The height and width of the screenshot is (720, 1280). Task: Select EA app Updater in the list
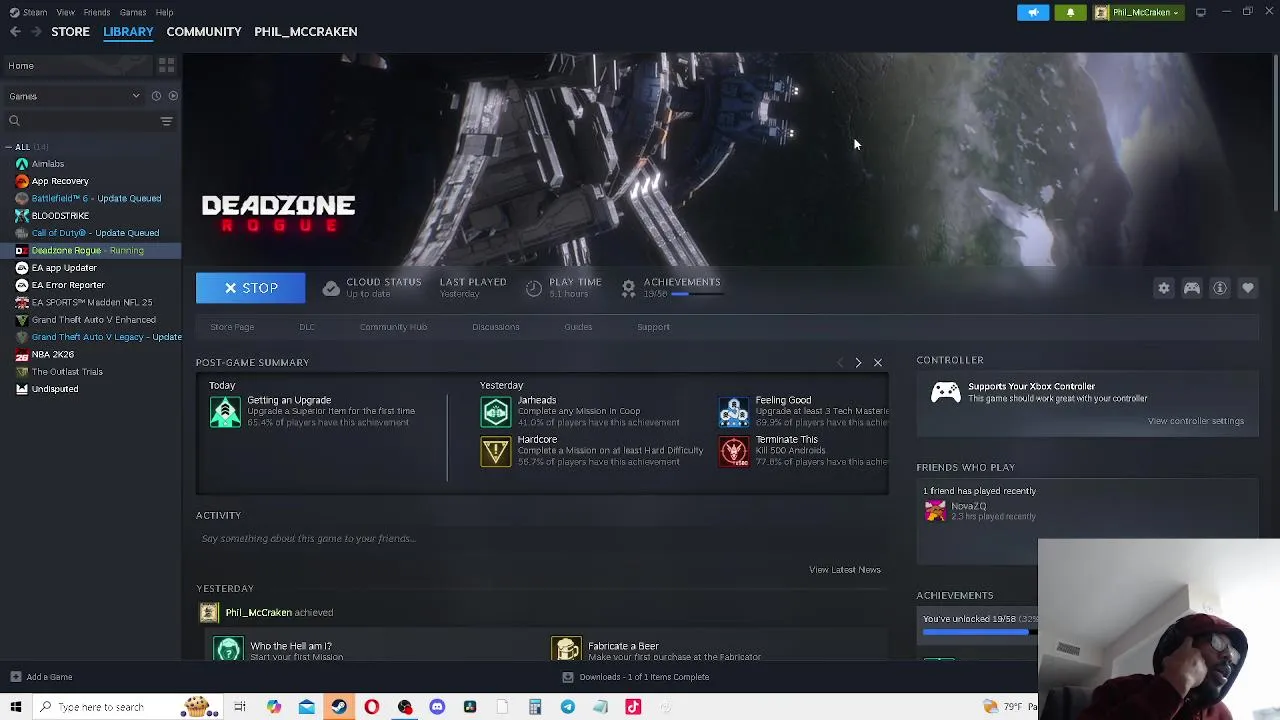point(64,268)
